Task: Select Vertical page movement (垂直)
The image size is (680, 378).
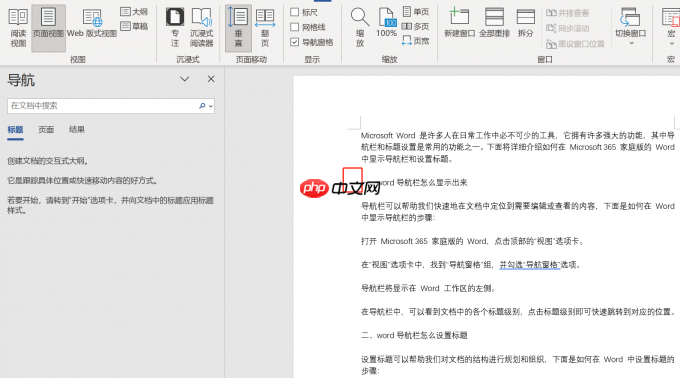Action: [239, 28]
